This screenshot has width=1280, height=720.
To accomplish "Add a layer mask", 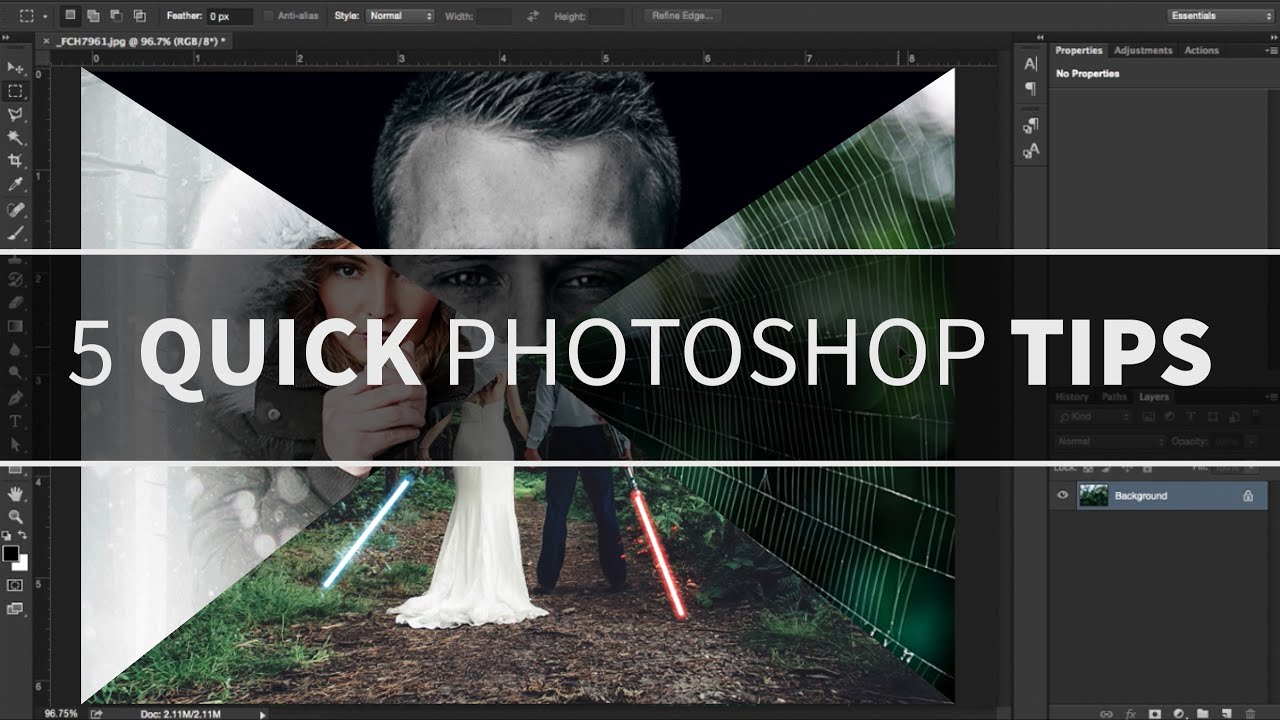I will point(1155,713).
